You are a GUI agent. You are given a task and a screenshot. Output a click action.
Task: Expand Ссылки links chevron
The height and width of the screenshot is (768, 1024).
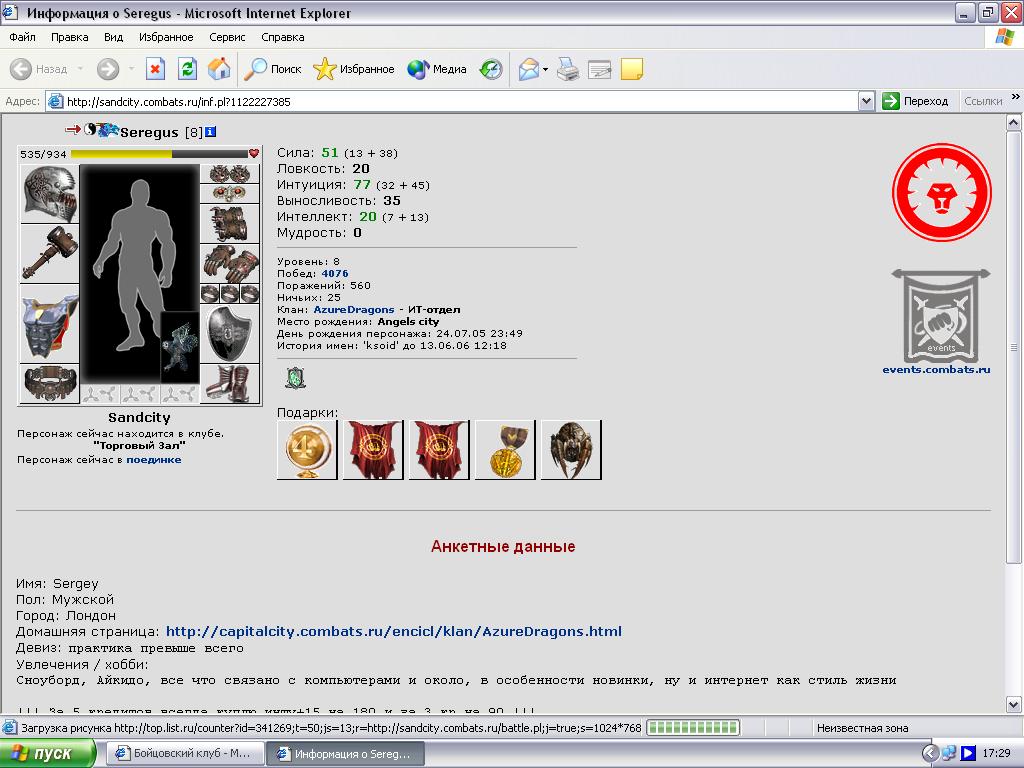[x=1016, y=97]
